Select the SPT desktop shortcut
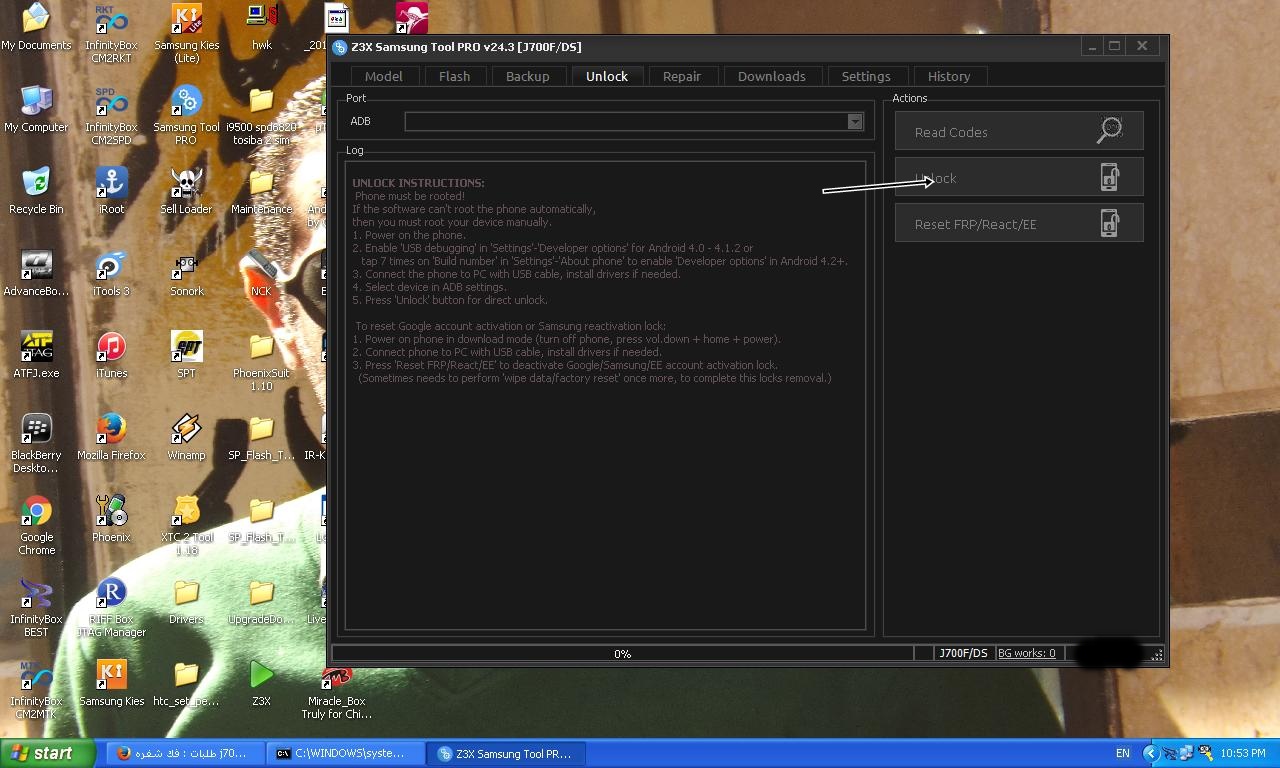1280x768 pixels. pyautogui.click(x=186, y=356)
